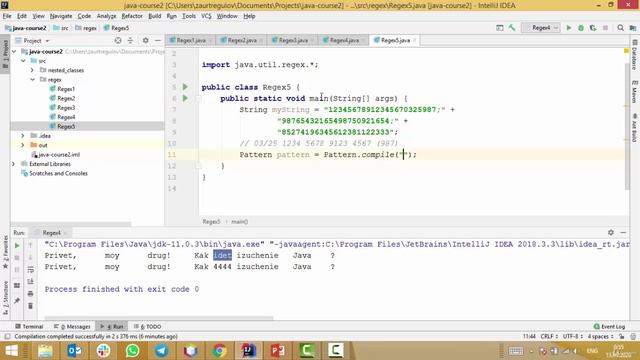This screenshot has height=360, width=640.
Task: Open the Terminal tool window
Action: pos(29,327)
